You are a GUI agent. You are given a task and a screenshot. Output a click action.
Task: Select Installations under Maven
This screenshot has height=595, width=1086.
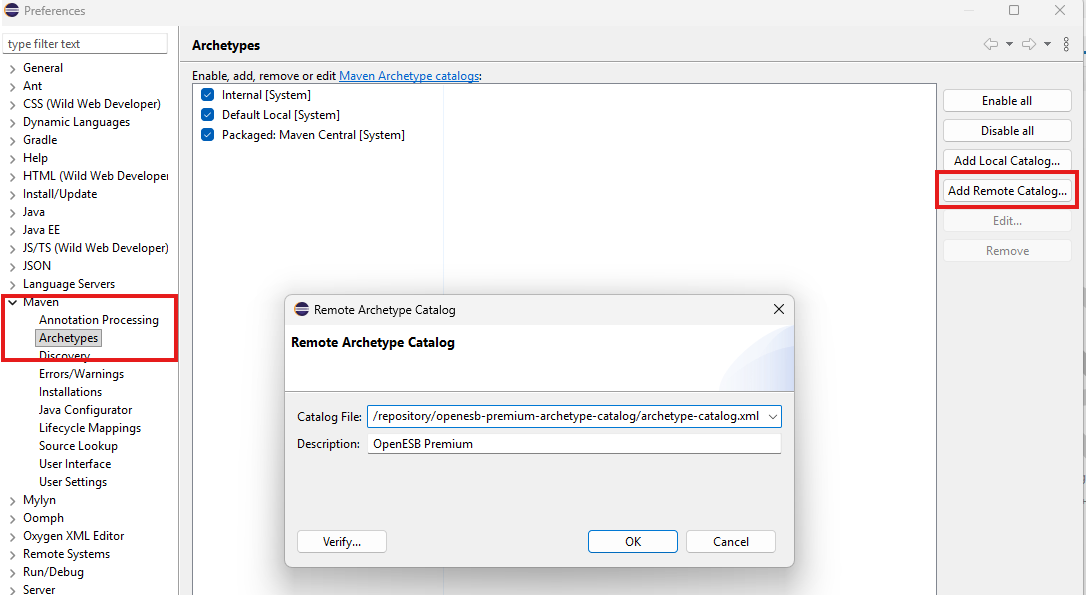click(70, 391)
